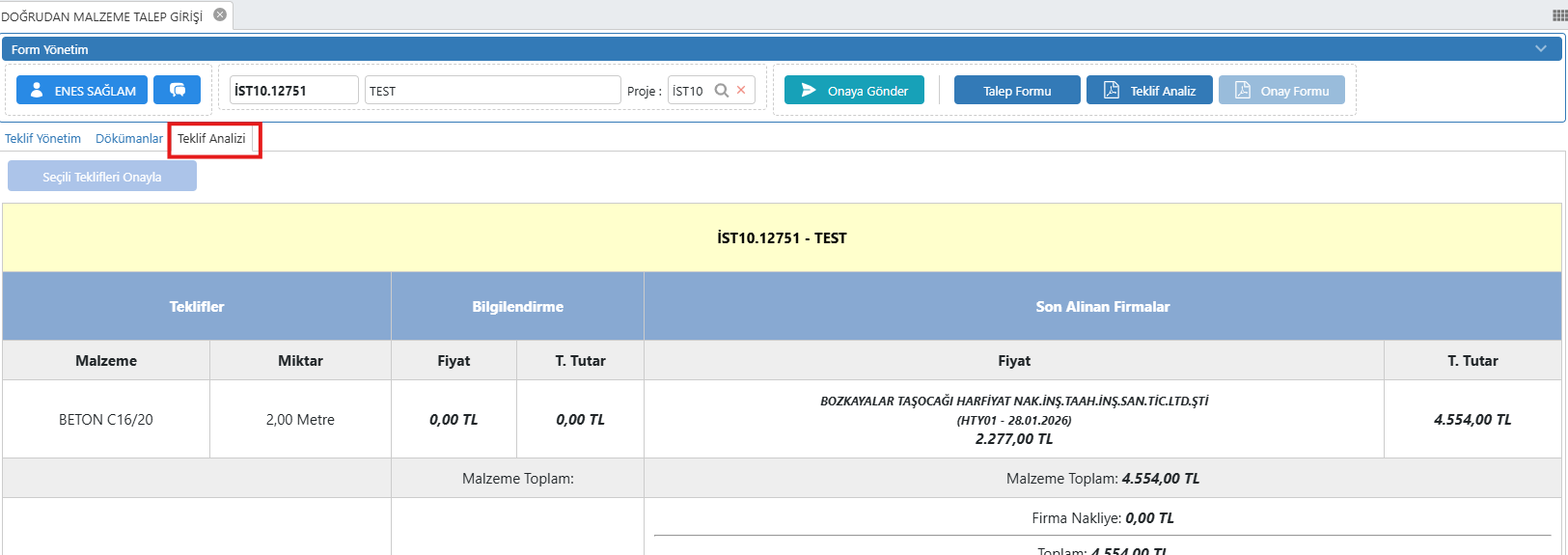Collapse the Form Yönetim panel chevron
The image size is (1568, 555).
(1540, 49)
